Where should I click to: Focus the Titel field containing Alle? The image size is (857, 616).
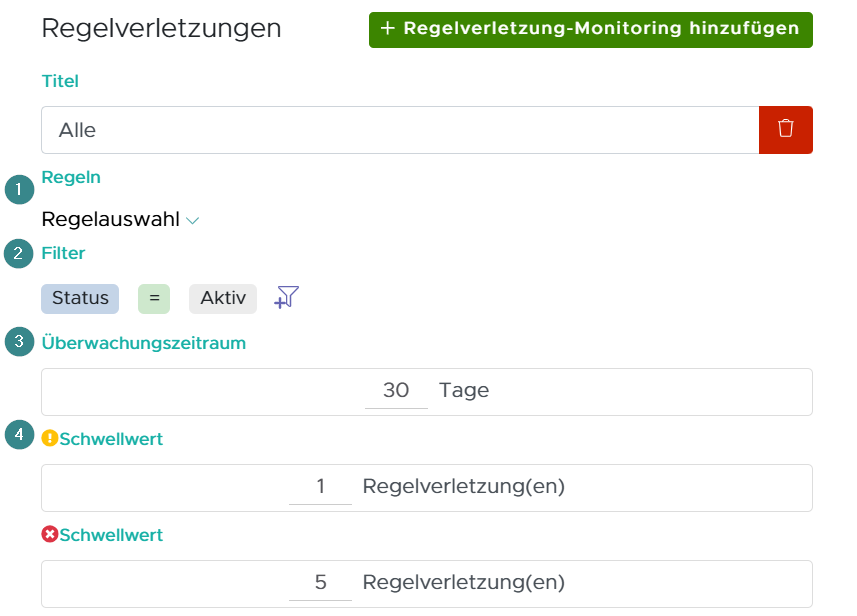400,130
